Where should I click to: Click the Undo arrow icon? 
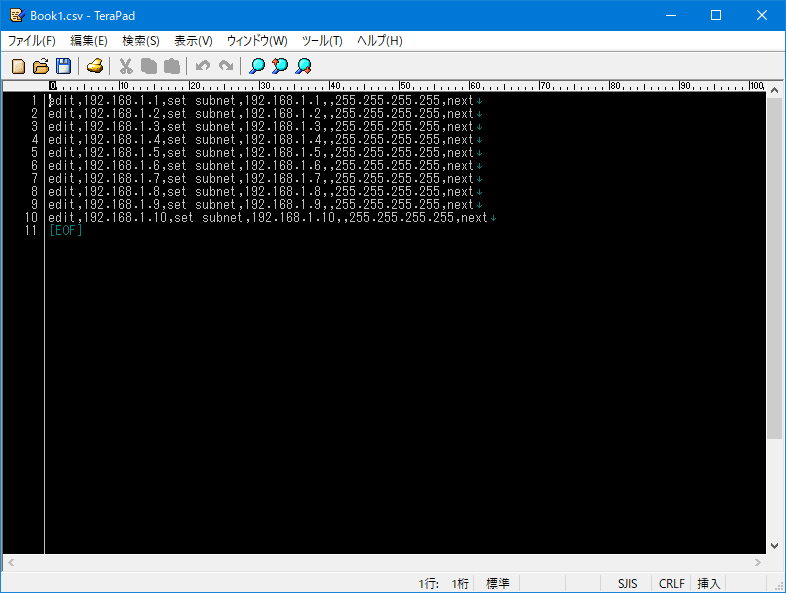(203, 67)
